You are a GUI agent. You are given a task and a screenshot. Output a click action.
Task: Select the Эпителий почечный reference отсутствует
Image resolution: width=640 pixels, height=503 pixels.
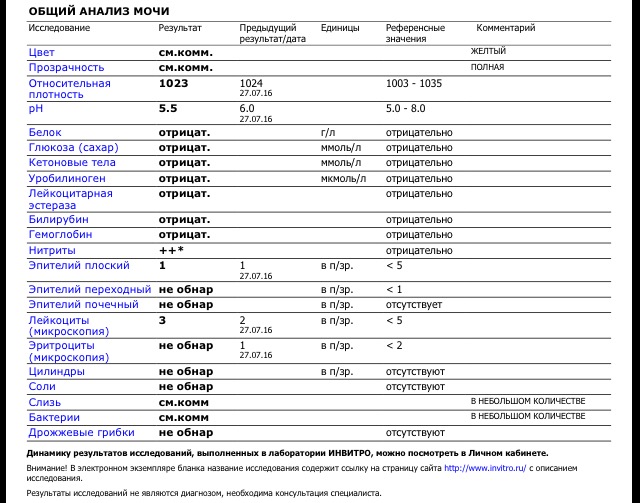point(414,305)
